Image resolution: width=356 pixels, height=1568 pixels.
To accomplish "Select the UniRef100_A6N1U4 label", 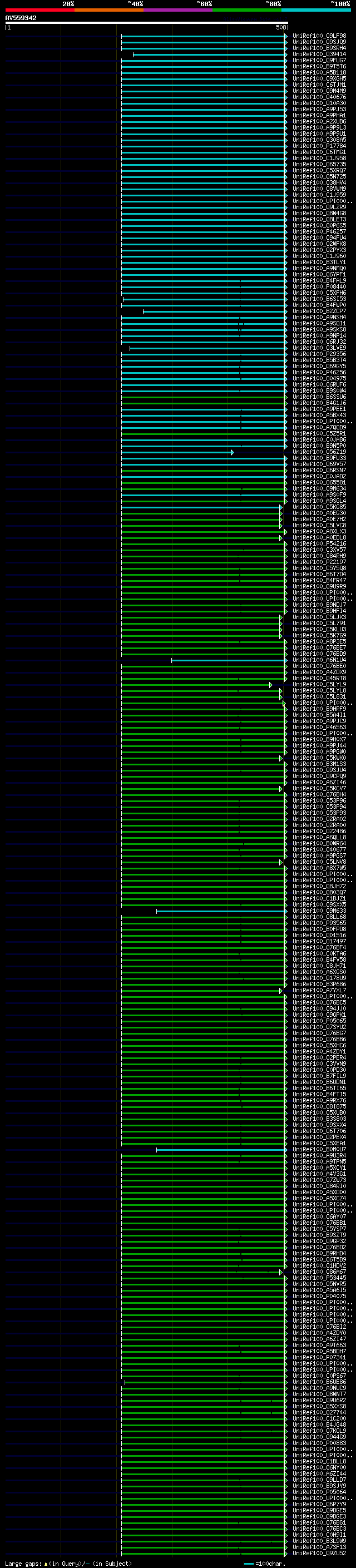I will point(319,660).
